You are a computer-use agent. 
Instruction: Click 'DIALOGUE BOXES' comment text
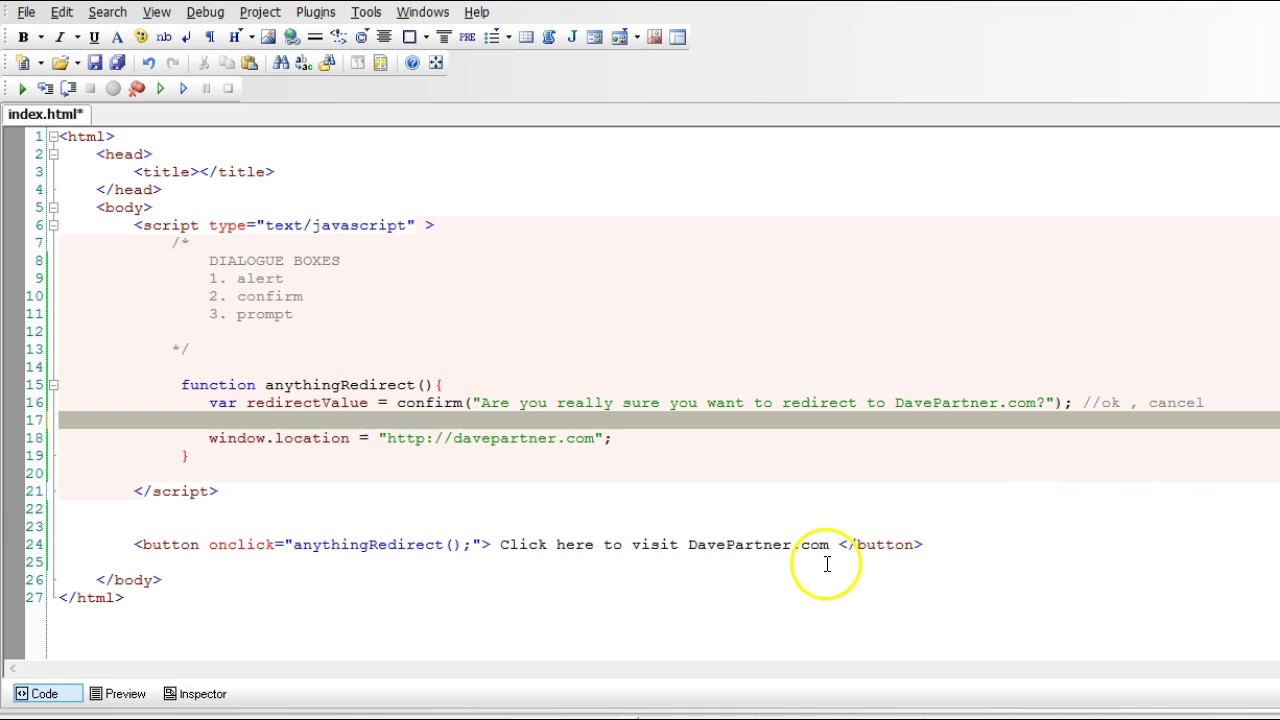tap(274, 261)
